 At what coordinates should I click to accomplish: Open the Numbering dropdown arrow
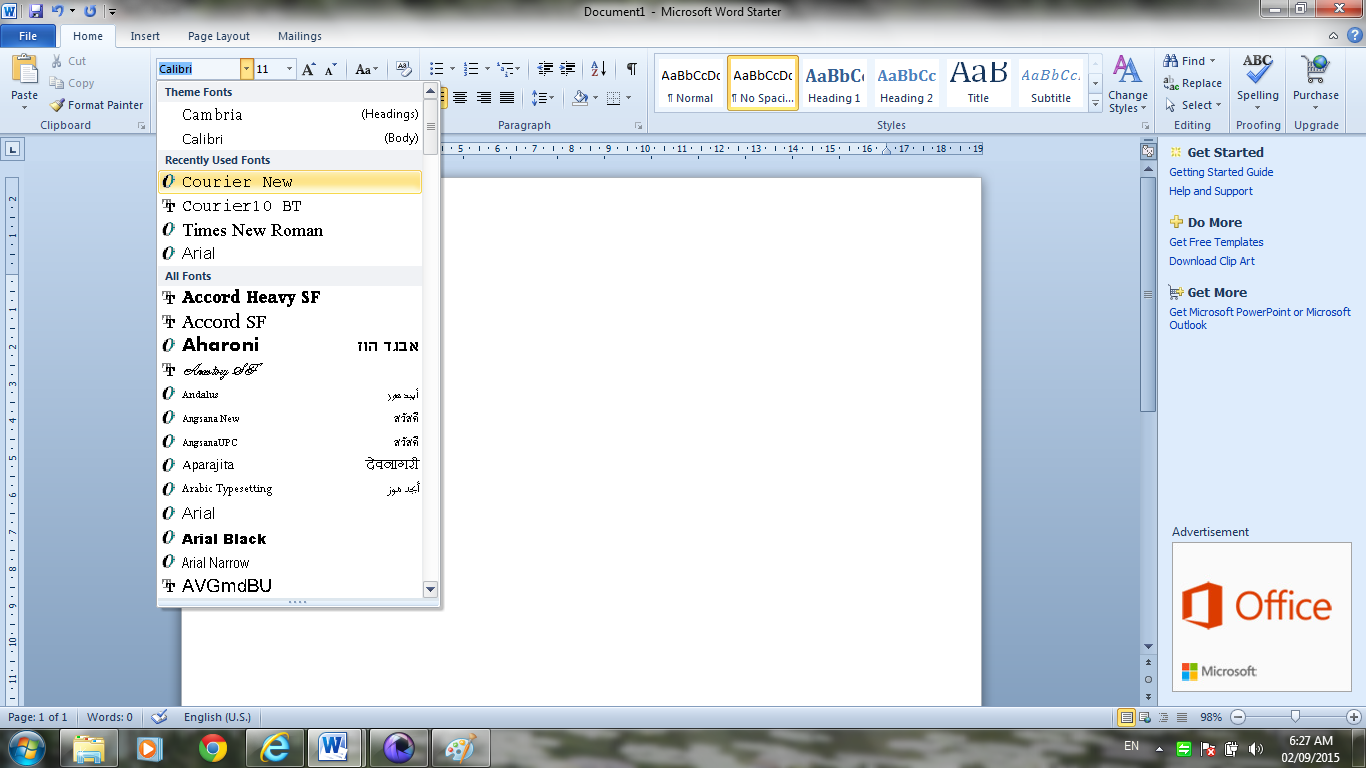click(x=487, y=69)
